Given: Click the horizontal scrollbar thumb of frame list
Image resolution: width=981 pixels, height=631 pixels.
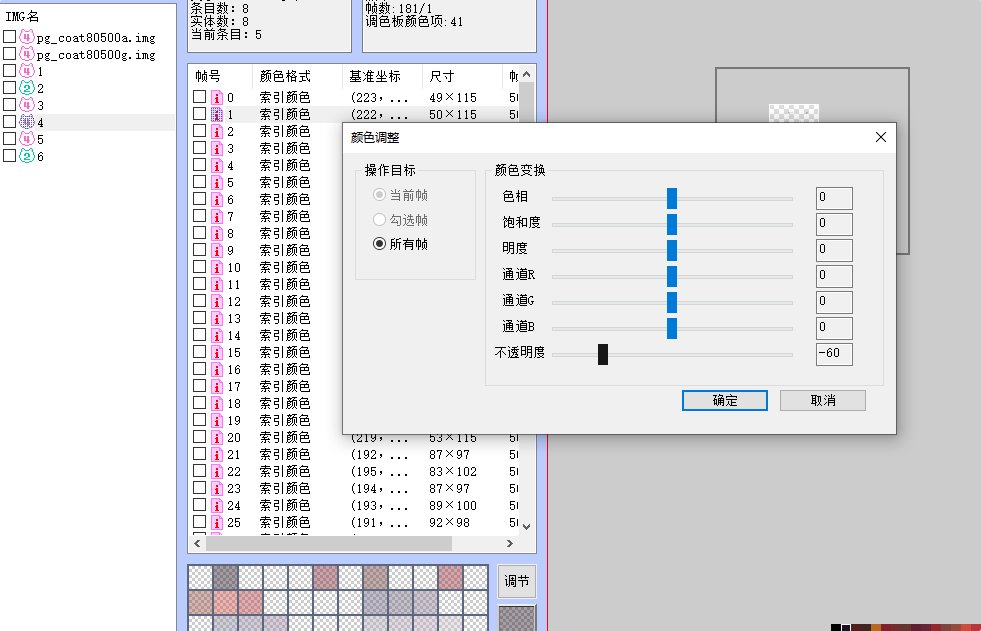Looking at the screenshot, I should pos(329,543).
